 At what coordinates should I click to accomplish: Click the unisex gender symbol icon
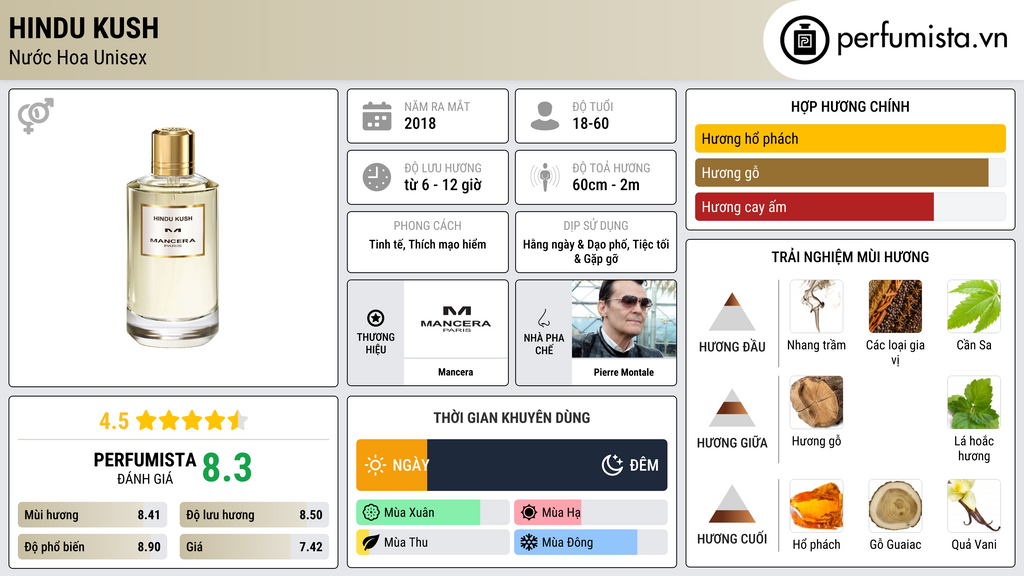pos(36,116)
